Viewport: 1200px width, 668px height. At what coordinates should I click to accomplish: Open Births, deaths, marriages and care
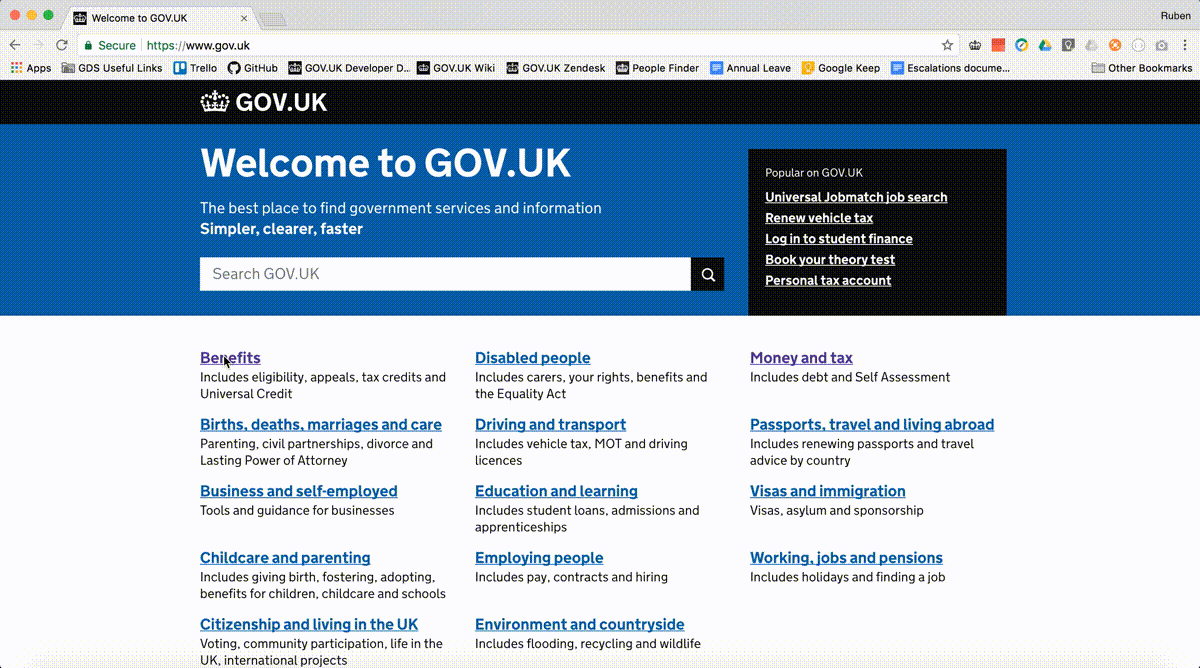[x=321, y=425]
